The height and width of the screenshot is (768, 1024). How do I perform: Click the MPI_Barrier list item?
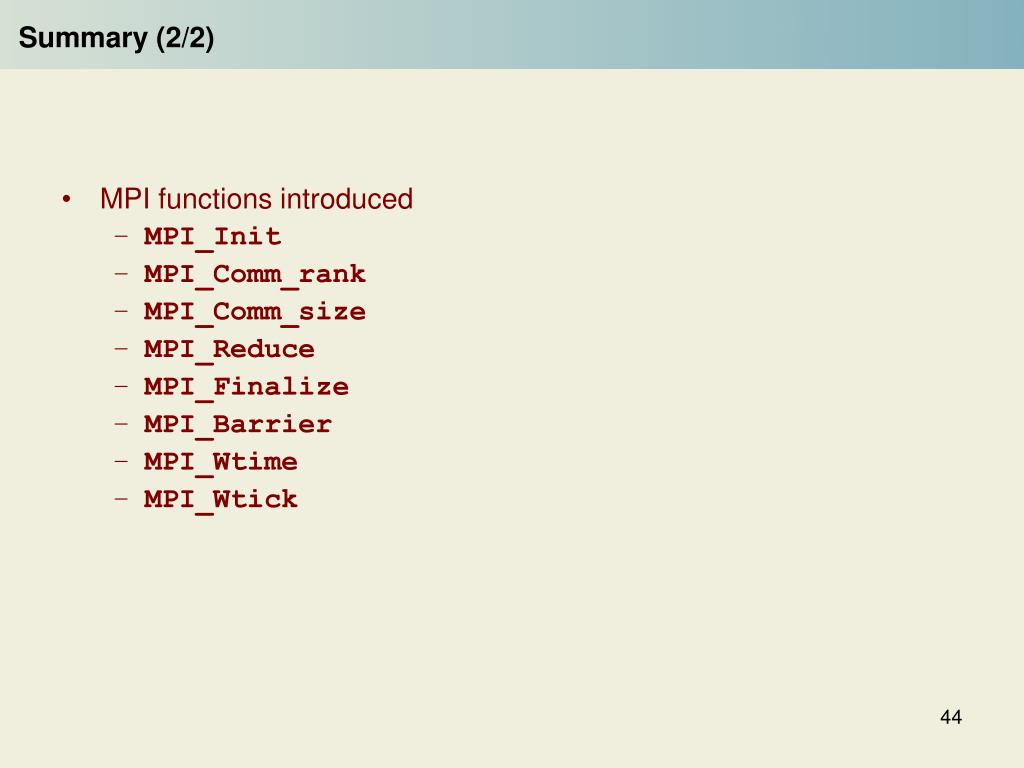tap(238, 424)
